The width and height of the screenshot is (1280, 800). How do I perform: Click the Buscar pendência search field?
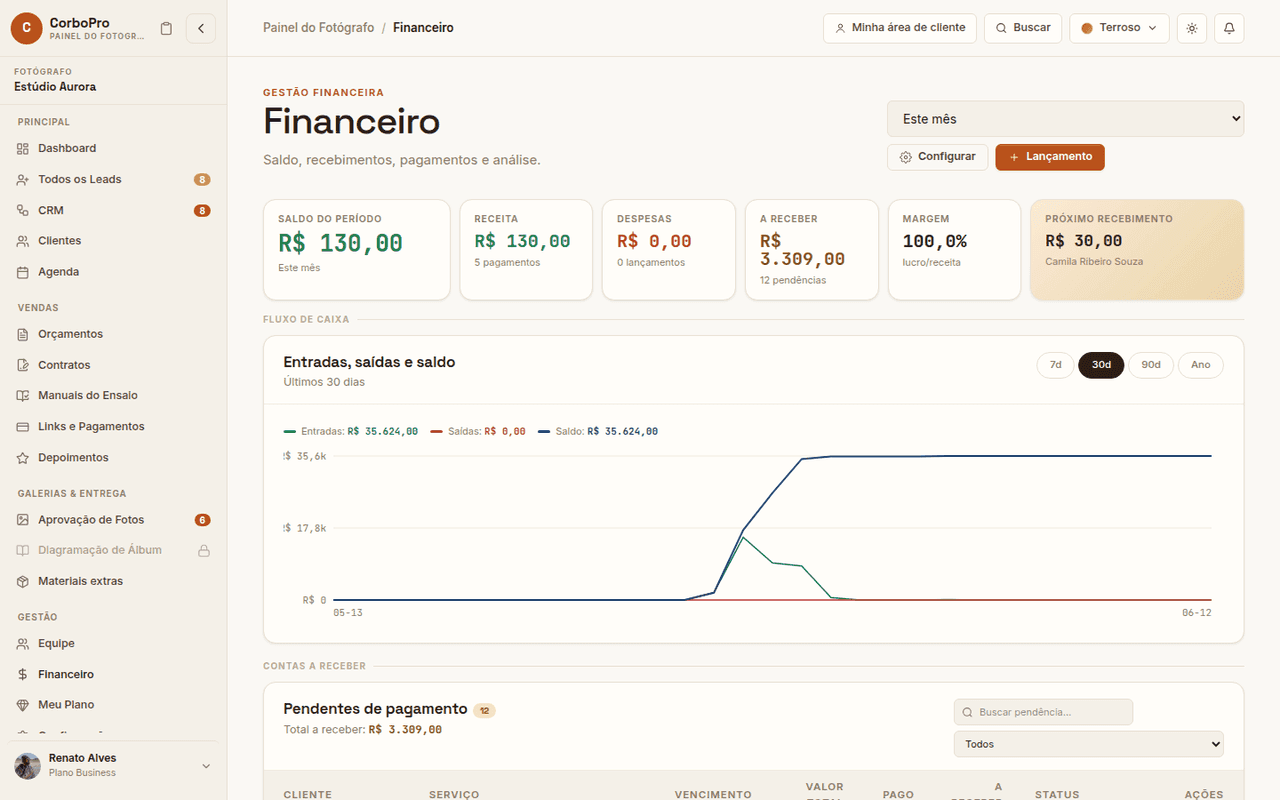(x=1043, y=712)
